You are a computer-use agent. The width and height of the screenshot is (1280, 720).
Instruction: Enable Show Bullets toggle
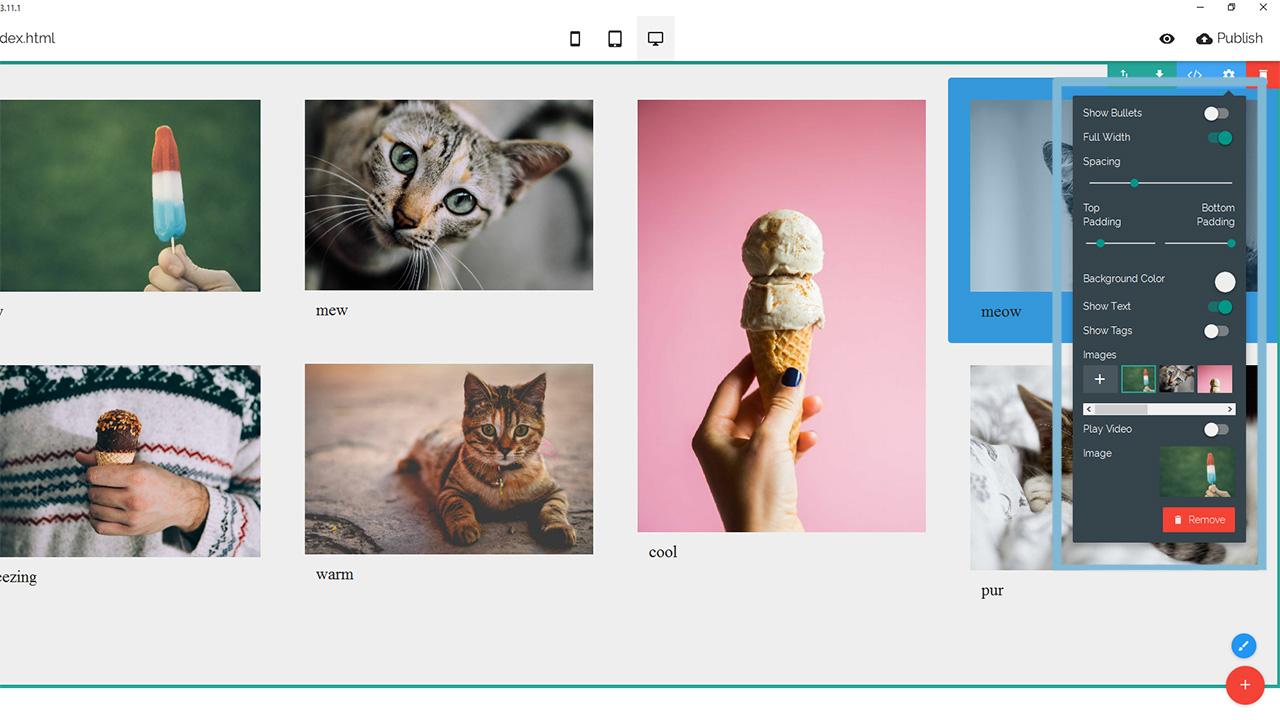pos(1216,114)
